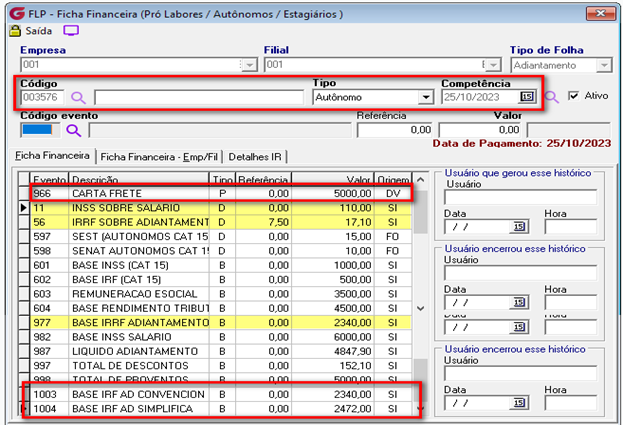Open the Código search magnifier
The image size is (623, 425).
click(x=78, y=97)
